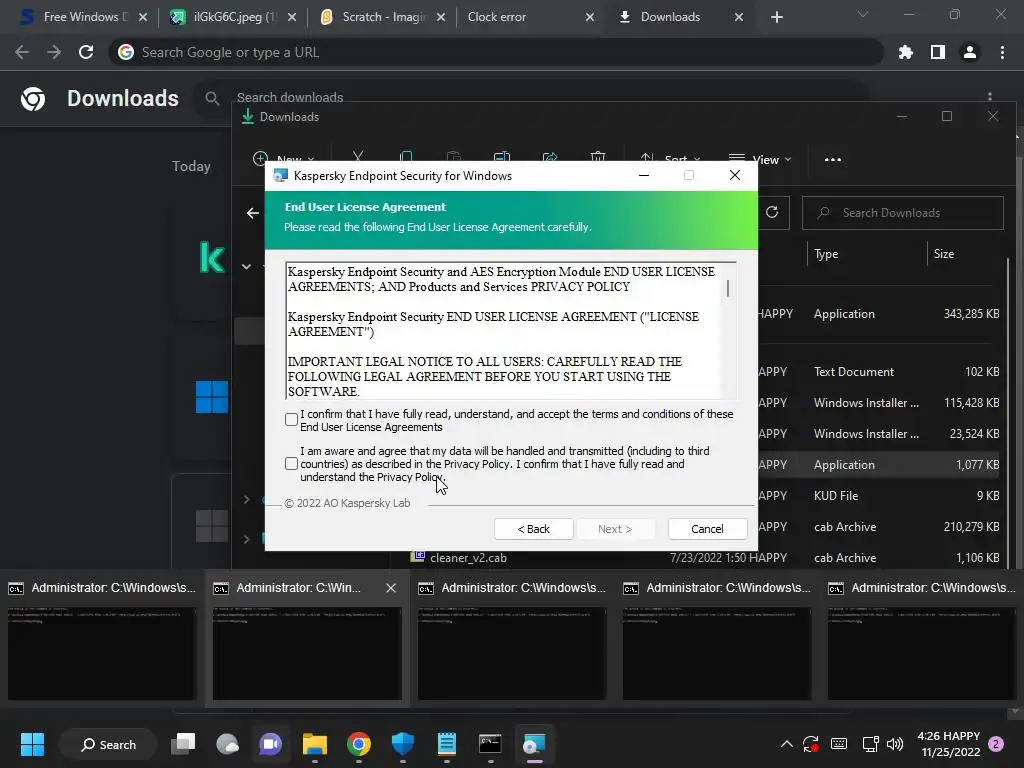This screenshot has width=1024, height=768.
Task: Open Task View from taskbar
Action: [x=184, y=744]
